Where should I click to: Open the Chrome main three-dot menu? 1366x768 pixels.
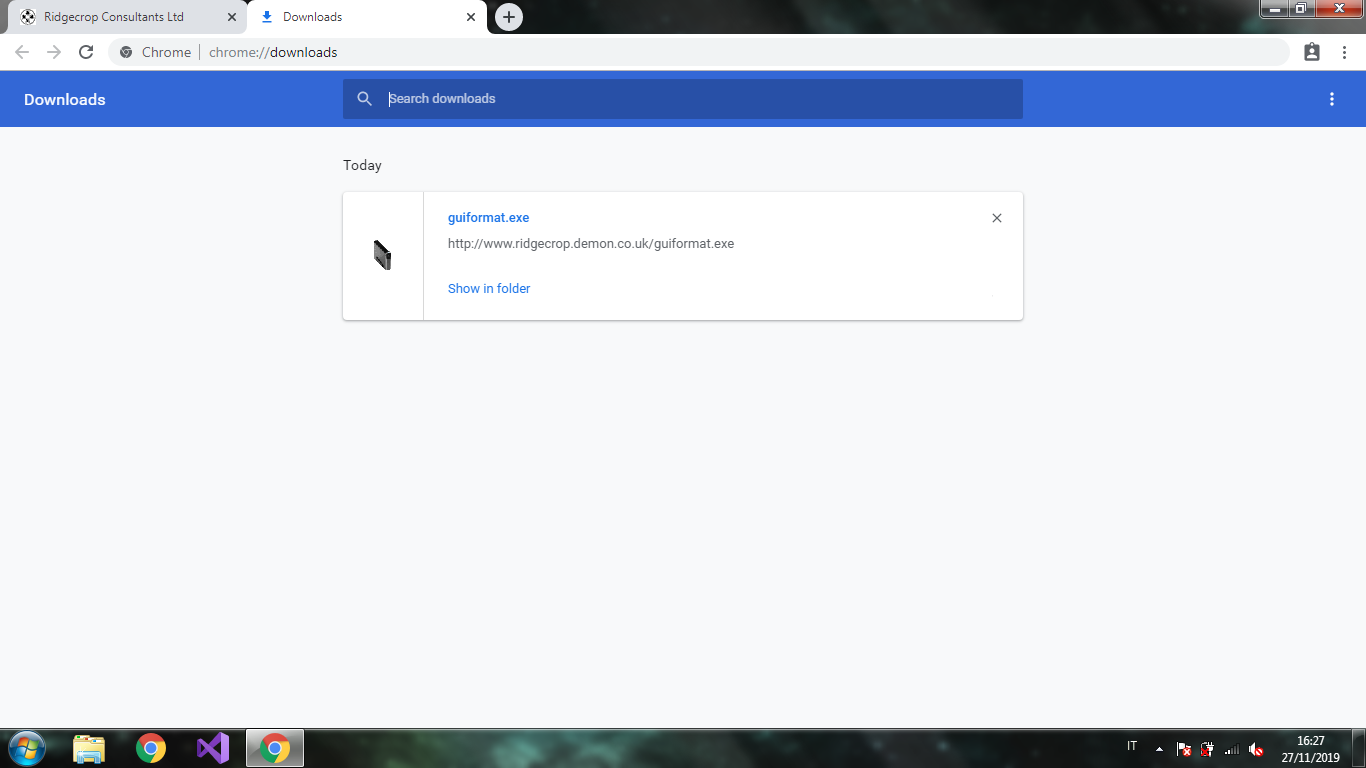pyautogui.click(x=1344, y=52)
